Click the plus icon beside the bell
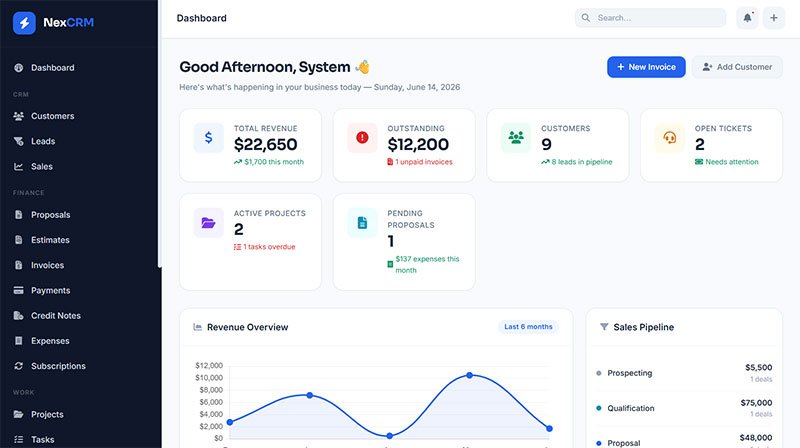Screen dimensions: 800x448 point(774,18)
